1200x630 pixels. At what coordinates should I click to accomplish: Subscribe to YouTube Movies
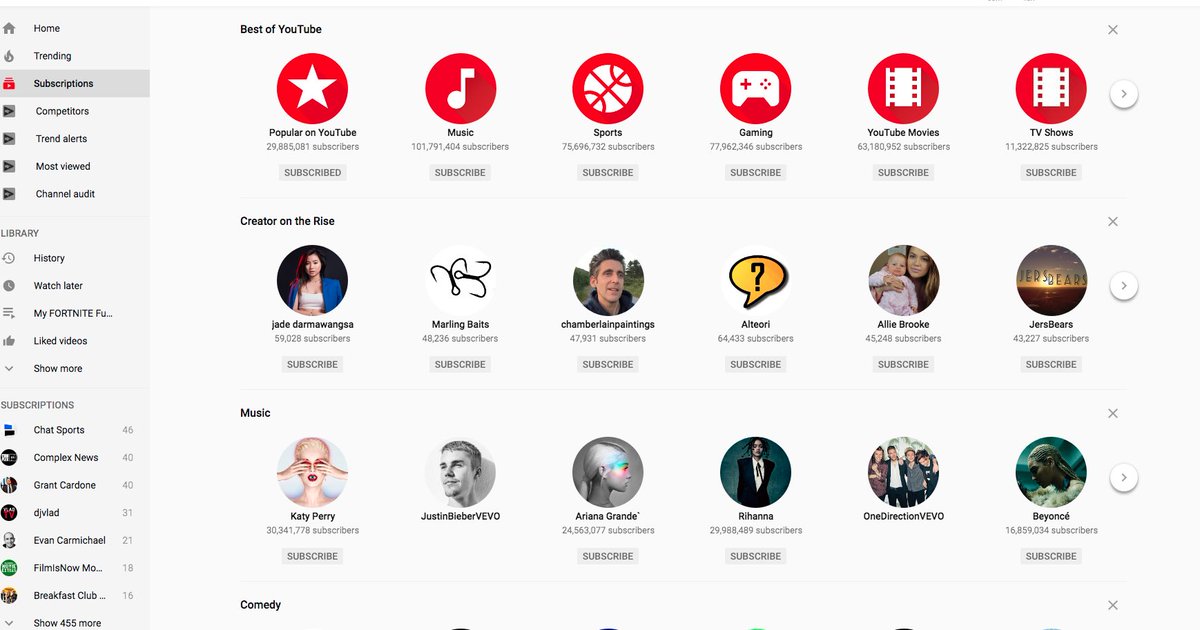(903, 173)
